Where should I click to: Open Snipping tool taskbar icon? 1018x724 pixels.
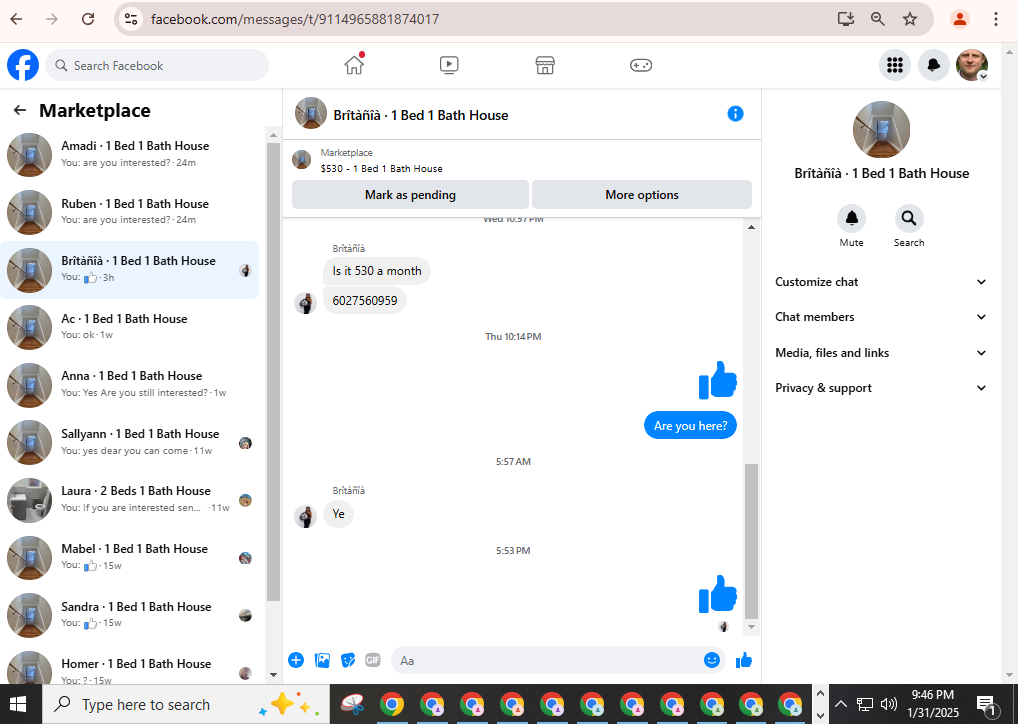click(353, 704)
